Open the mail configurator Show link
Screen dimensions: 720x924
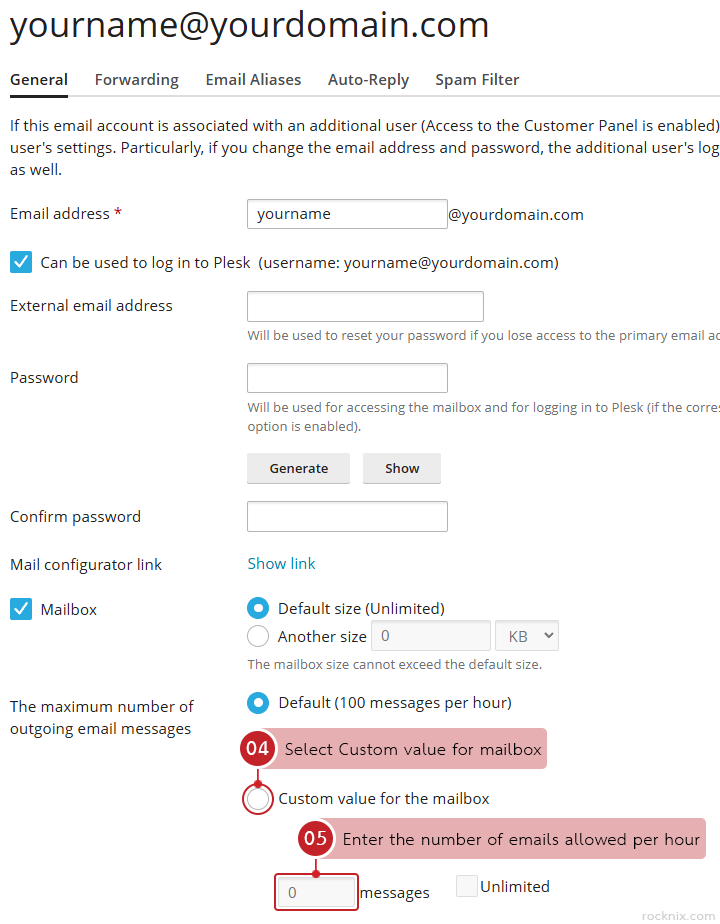tap(281, 564)
